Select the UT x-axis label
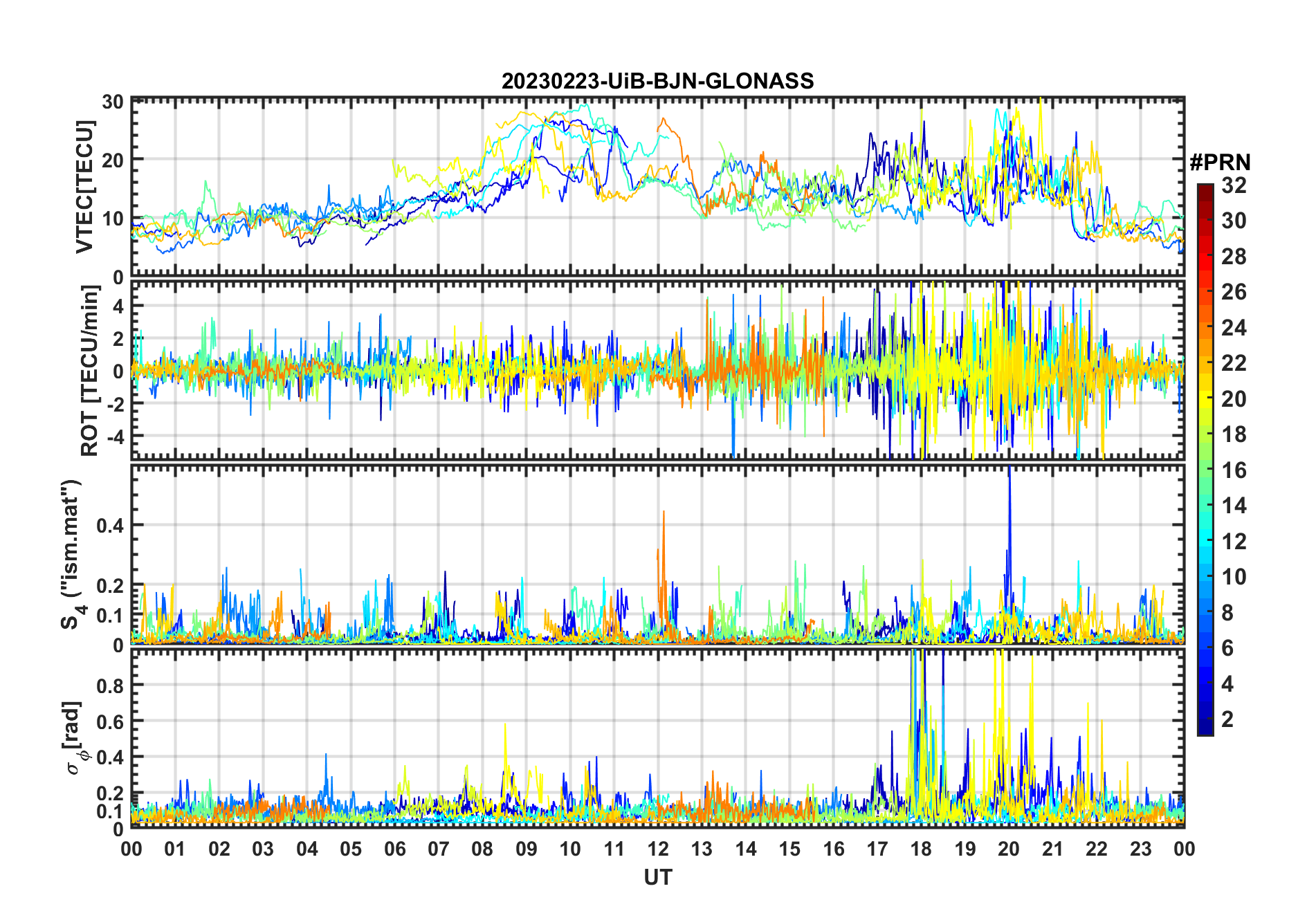The image size is (1316, 920). click(657, 878)
